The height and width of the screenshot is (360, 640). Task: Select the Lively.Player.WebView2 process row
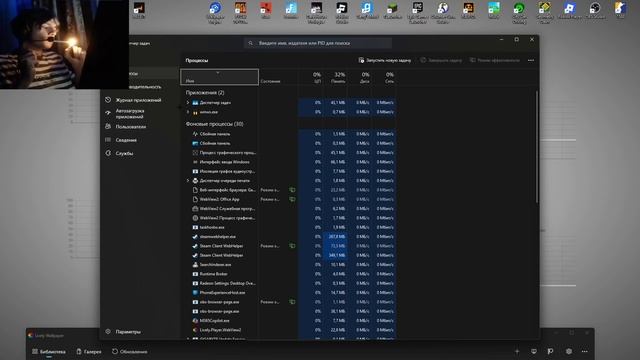coord(288,330)
